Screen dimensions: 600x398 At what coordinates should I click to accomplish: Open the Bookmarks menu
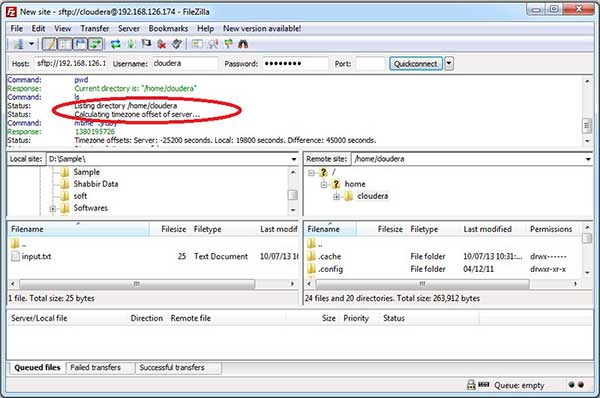tap(168, 29)
